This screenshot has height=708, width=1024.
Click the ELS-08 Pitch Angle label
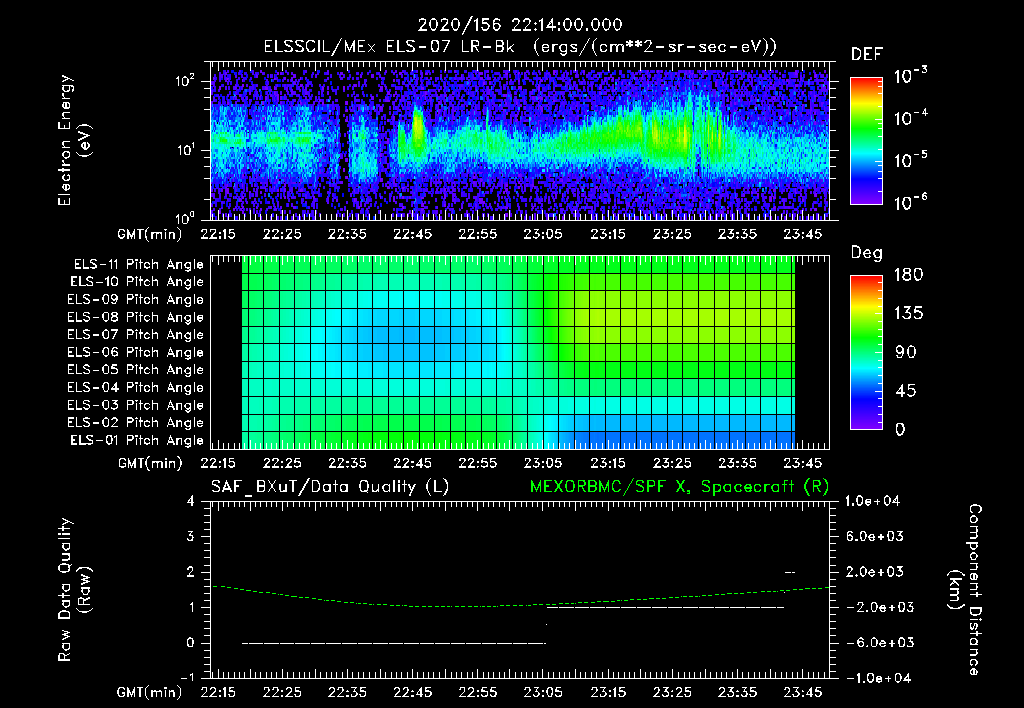[x=136, y=317]
